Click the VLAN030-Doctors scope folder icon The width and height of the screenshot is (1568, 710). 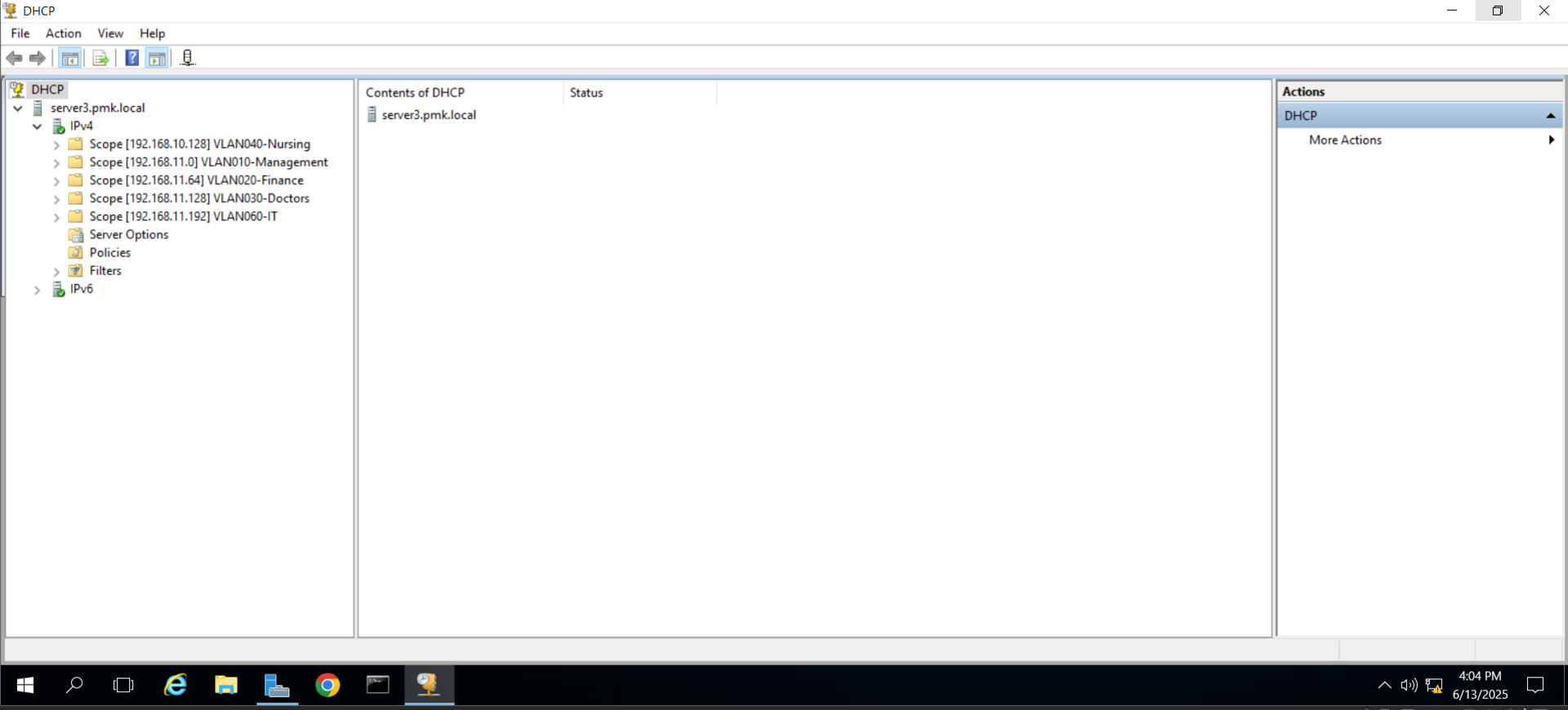(x=76, y=198)
